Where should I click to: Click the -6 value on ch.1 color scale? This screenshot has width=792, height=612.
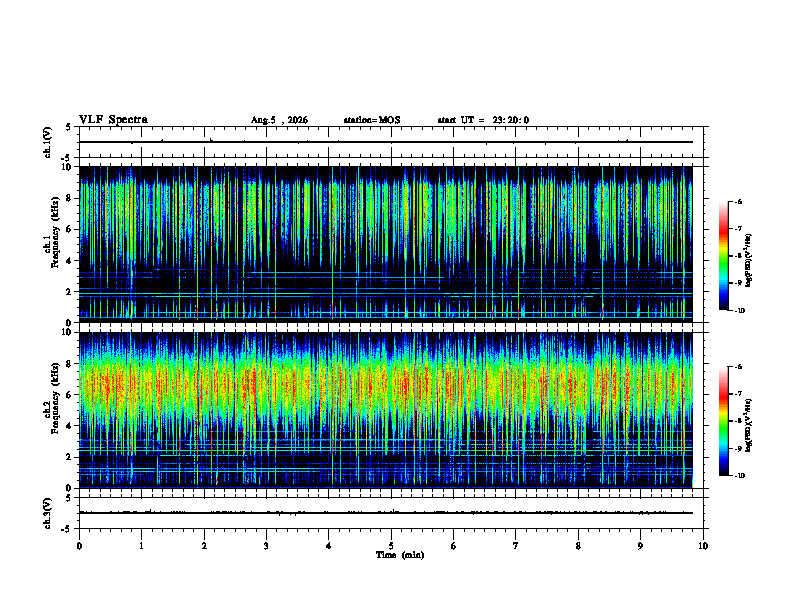point(738,201)
